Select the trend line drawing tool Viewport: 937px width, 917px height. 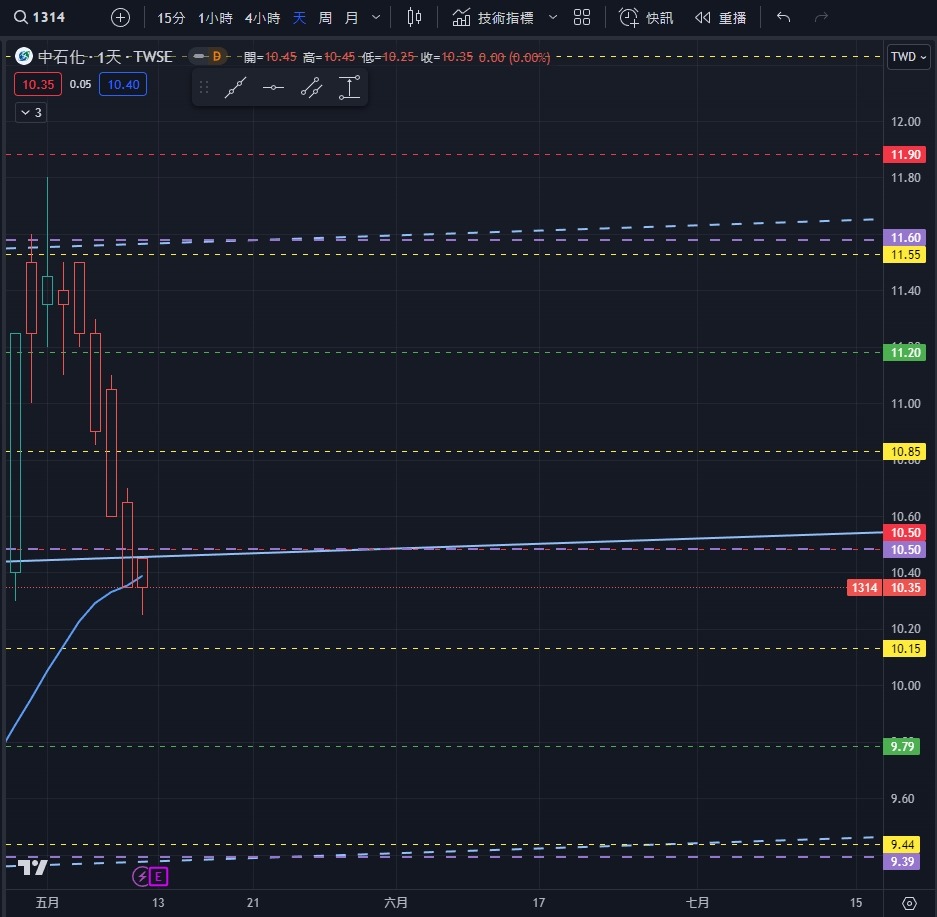point(235,88)
